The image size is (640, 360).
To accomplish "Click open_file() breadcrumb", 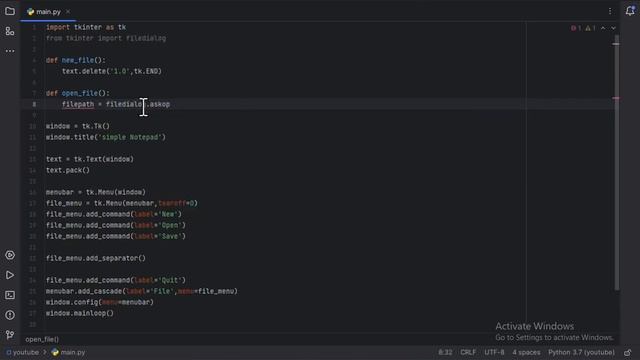I will (42, 339).
